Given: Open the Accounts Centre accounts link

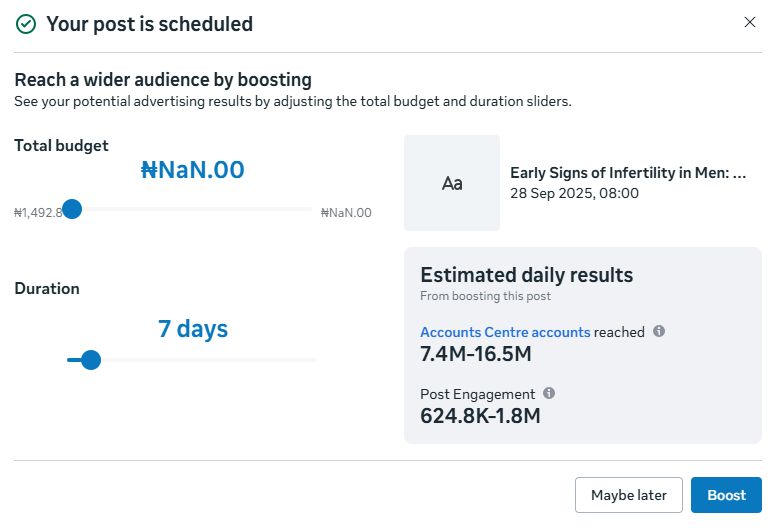Looking at the screenshot, I should pos(505,332).
